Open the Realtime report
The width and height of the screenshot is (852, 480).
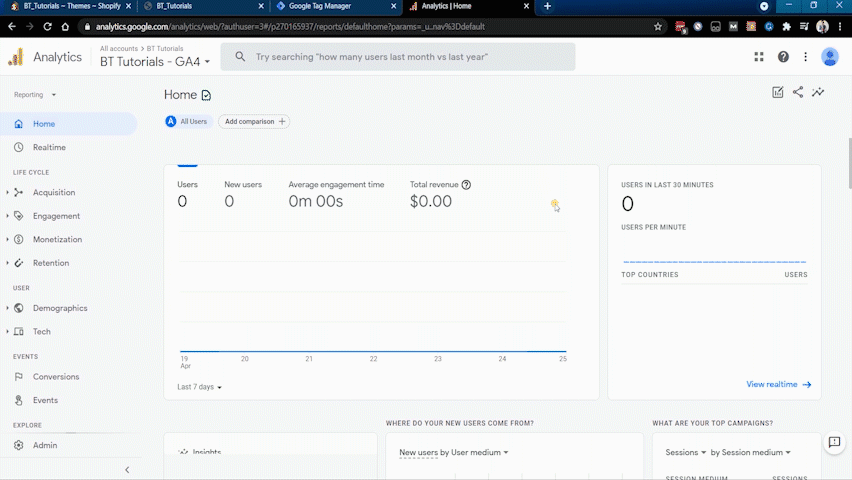click(x=49, y=147)
